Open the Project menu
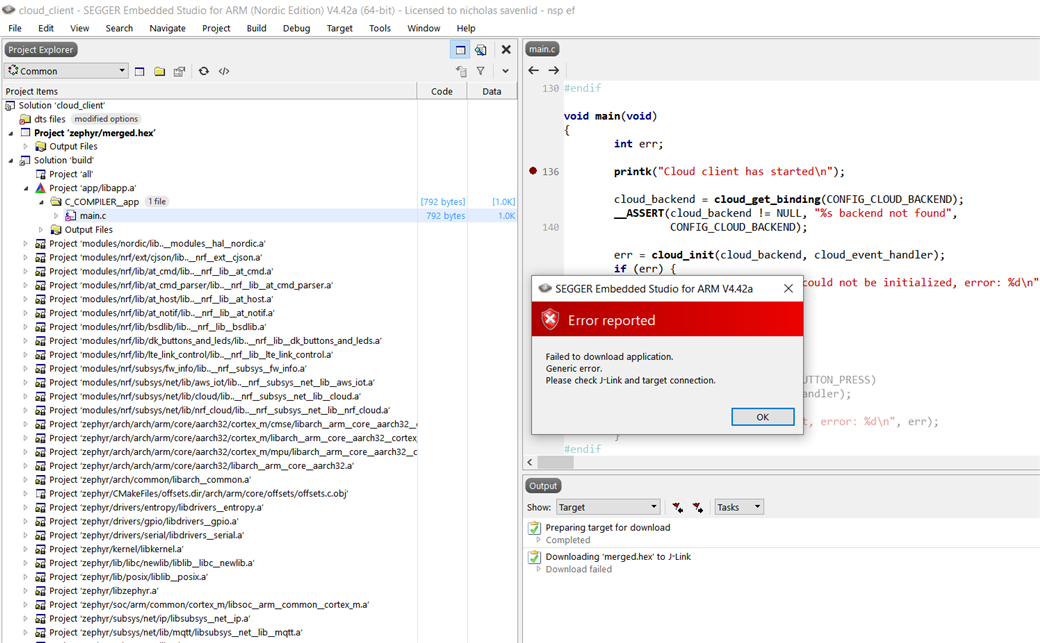The width and height of the screenshot is (1040, 643). pyautogui.click(x=216, y=28)
